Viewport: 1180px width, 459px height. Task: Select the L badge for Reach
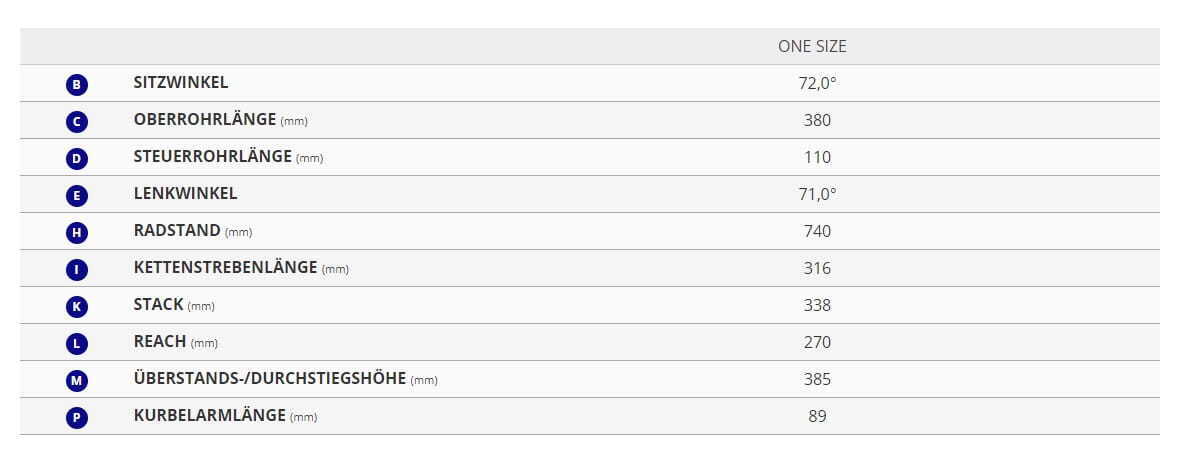coord(77,344)
